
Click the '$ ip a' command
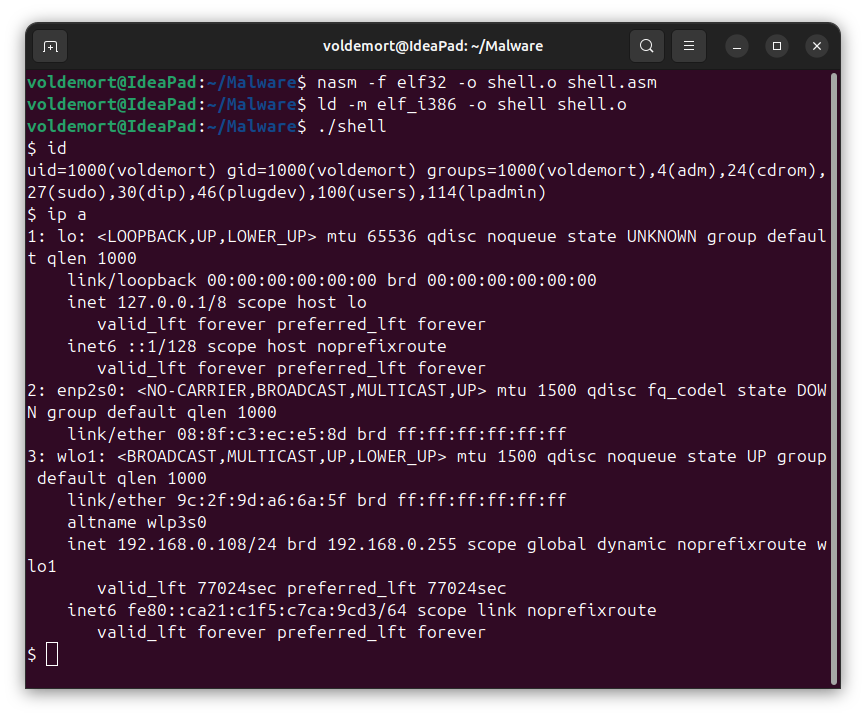click(57, 215)
